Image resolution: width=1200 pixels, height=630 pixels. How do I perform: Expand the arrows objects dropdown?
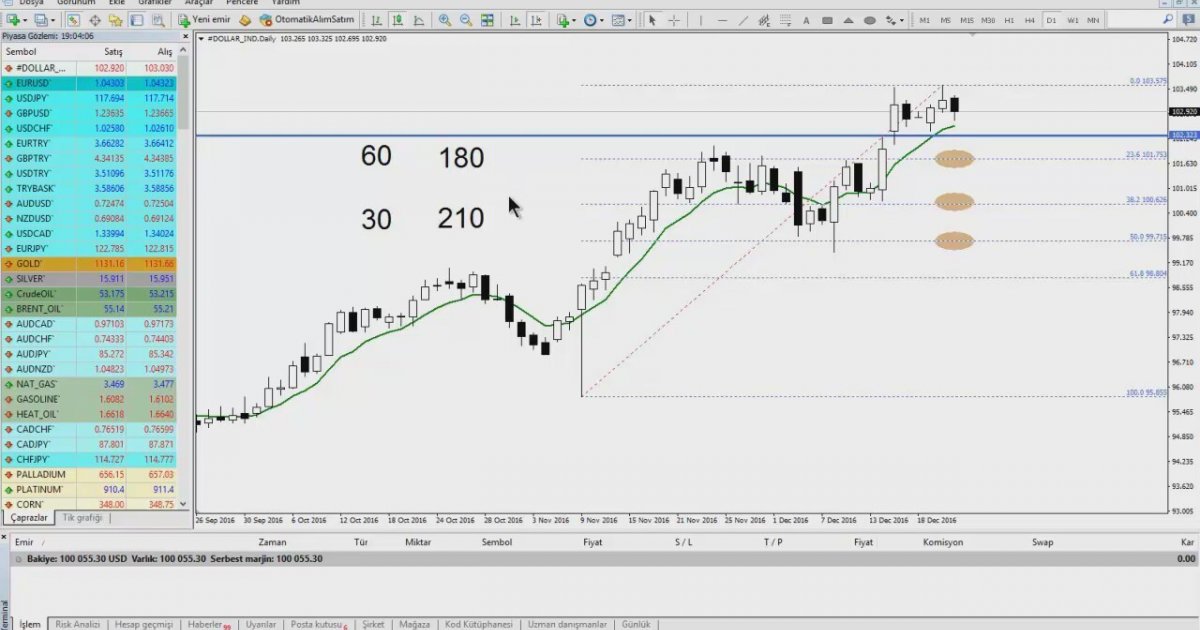(902, 20)
